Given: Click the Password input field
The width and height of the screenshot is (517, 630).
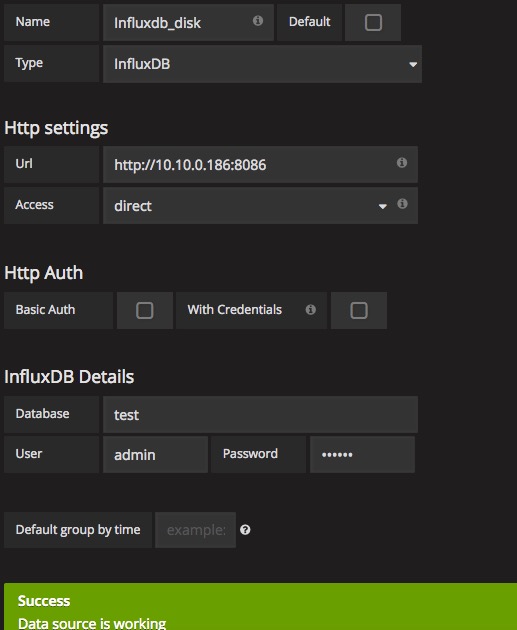Looking at the screenshot, I should pyautogui.click(x=362, y=454).
